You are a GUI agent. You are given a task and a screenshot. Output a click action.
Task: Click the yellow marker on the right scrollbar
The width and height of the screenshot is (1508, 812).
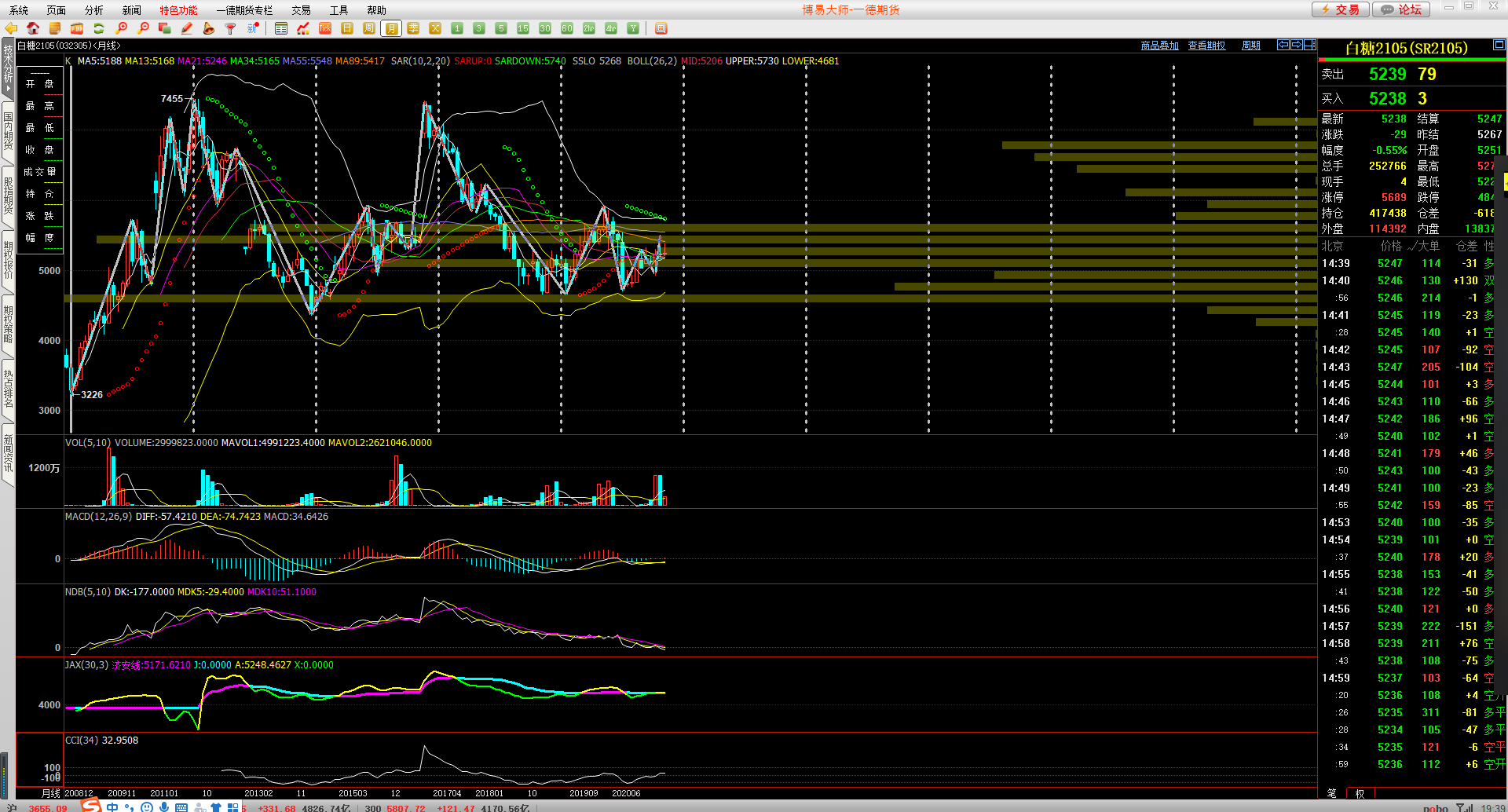1505,181
